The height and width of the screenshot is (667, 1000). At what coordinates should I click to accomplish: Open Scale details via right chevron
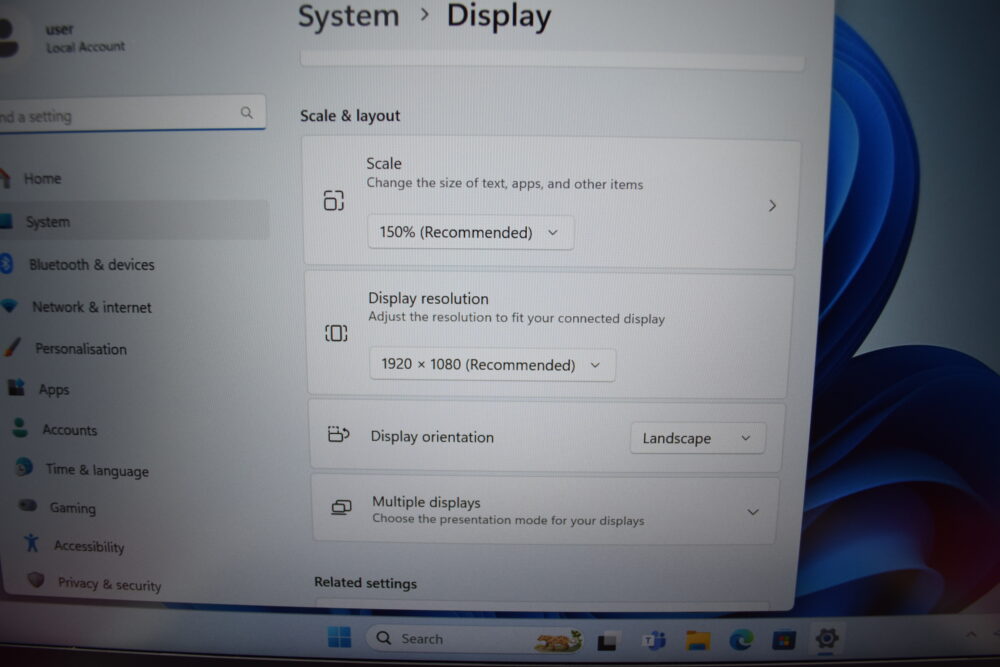[772, 205]
